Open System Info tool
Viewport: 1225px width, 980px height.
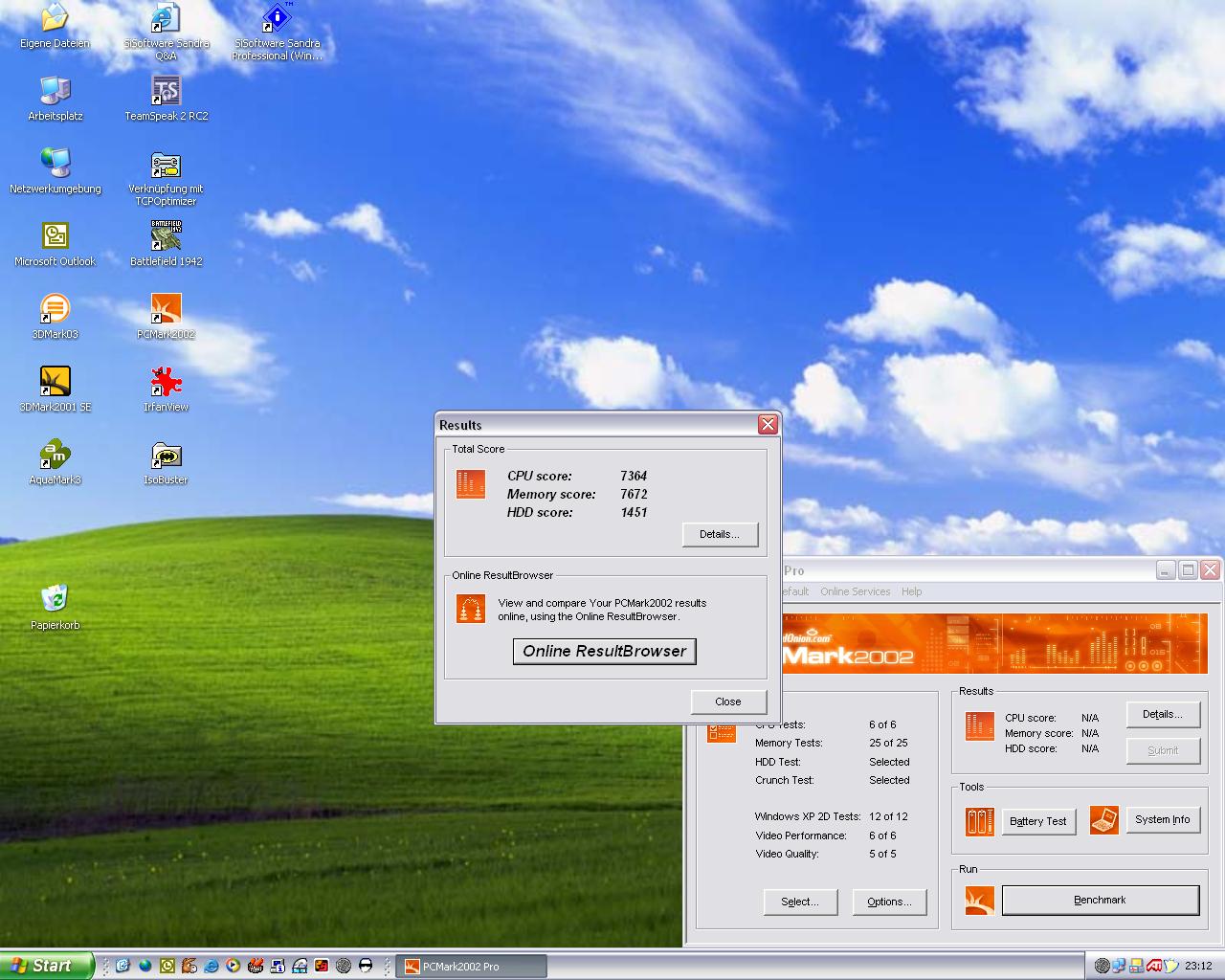point(1163,819)
